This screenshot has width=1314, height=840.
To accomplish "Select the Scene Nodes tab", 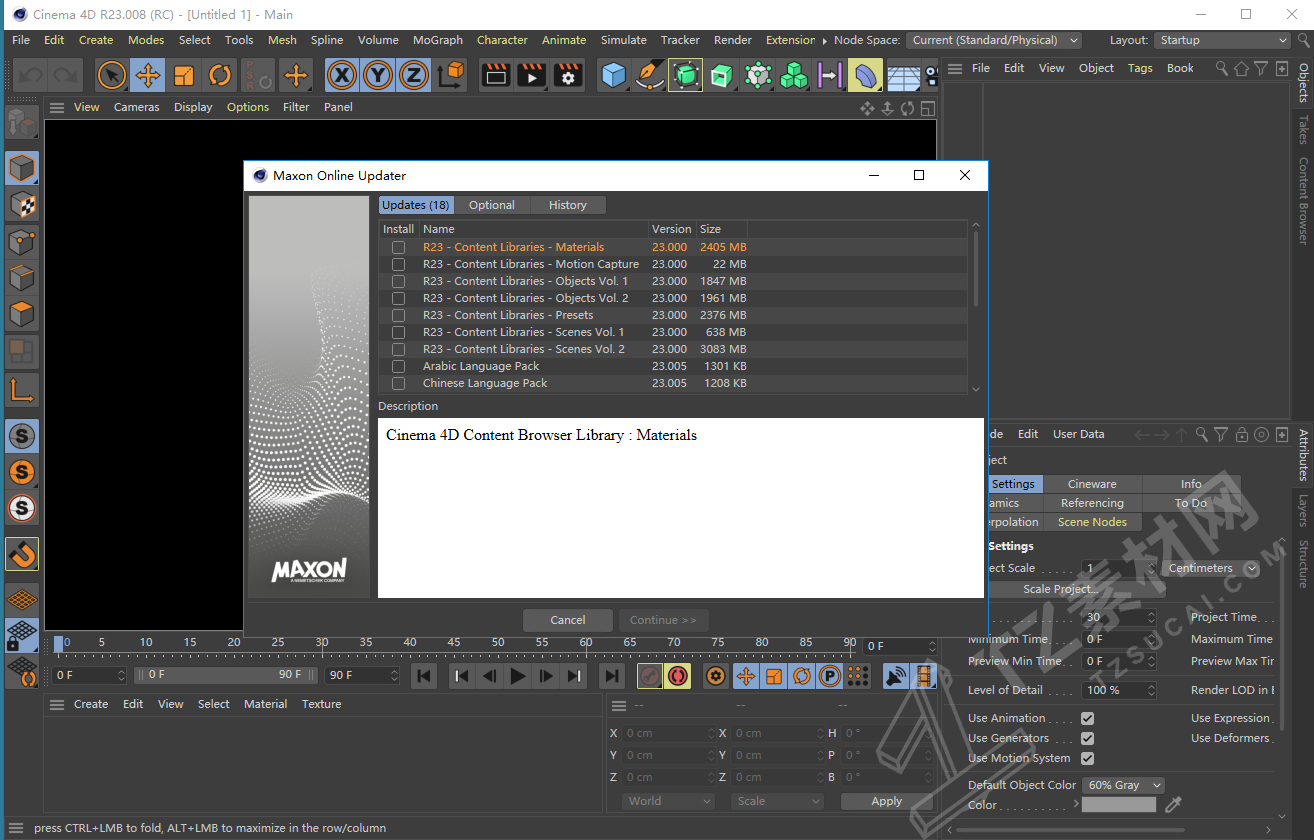I will tap(1092, 522).
